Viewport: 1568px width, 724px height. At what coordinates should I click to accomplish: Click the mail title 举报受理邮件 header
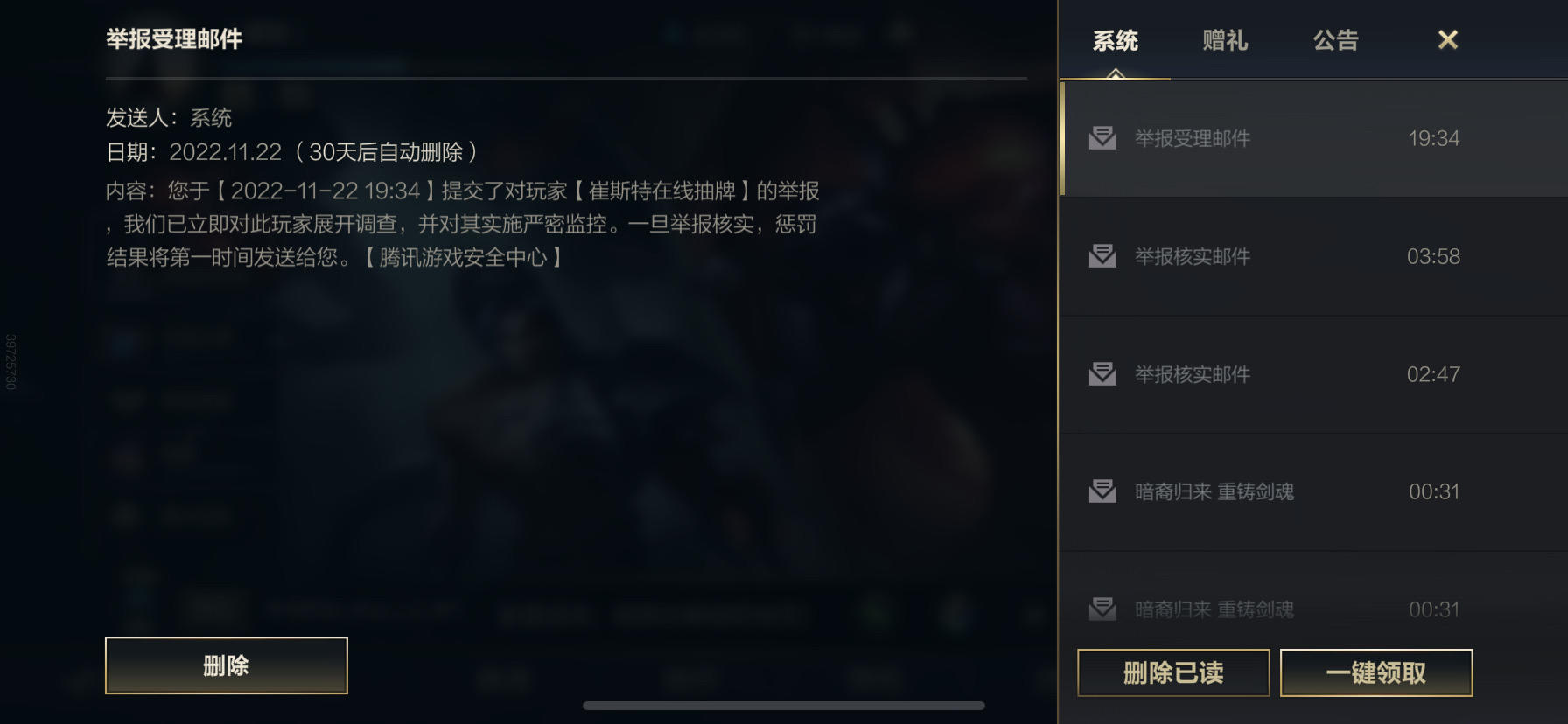pyautogui.click(x=174, y=39)
